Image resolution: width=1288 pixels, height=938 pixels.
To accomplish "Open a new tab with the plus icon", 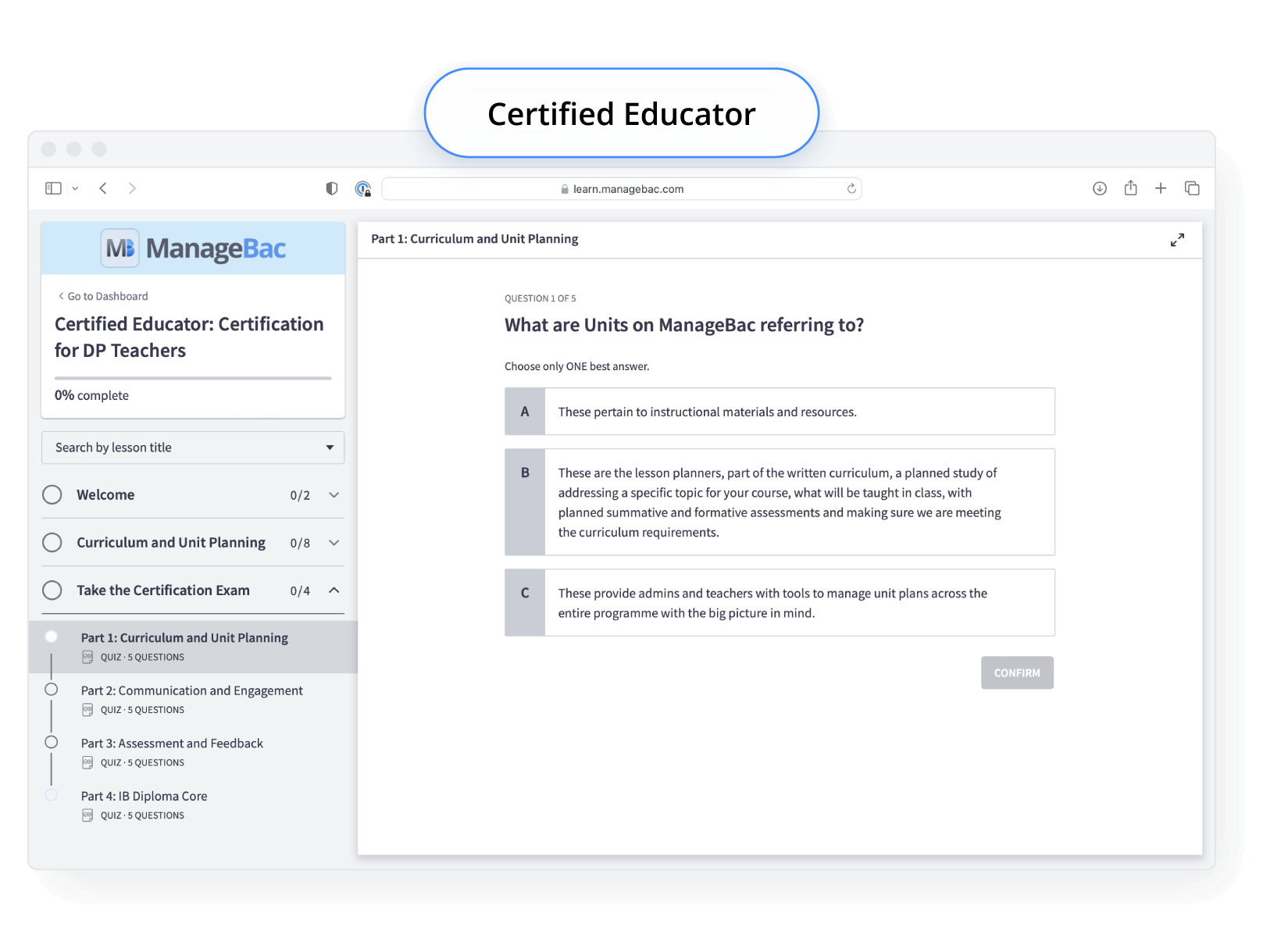I will [x=1161, y=188].
